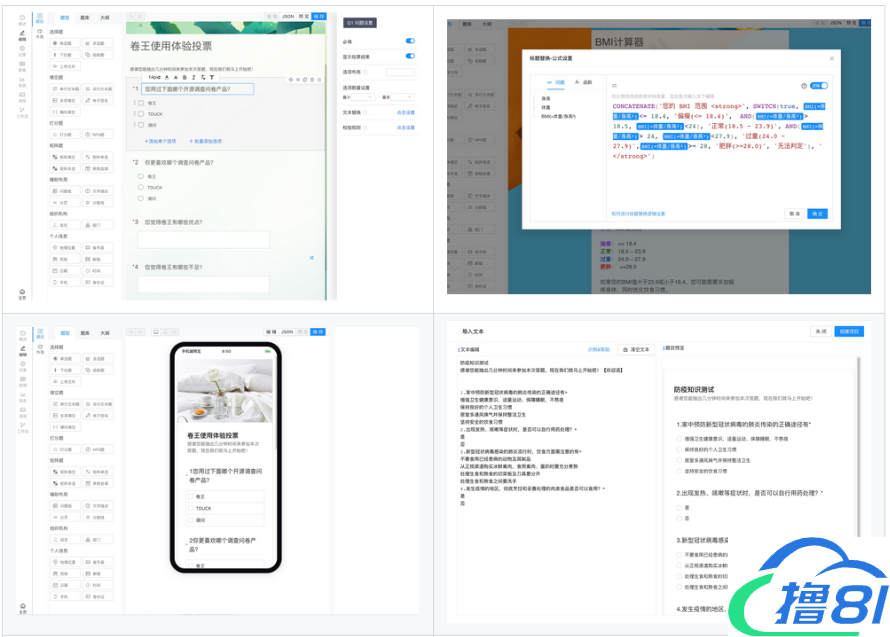Select the TDUCK radio option in question 2

[x=141, y=187]
